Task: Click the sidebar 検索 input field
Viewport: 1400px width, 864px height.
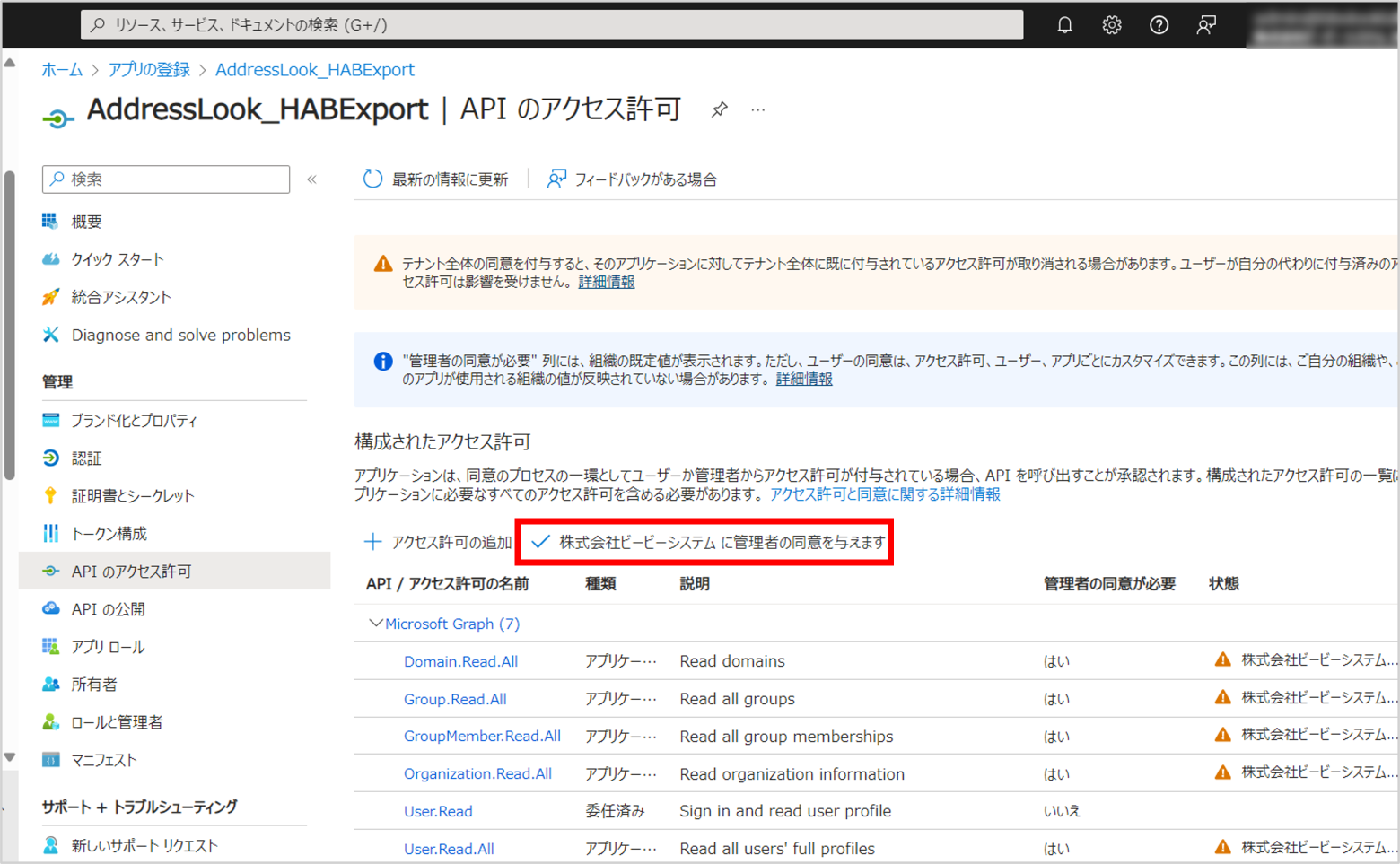Action: (x=166, y=179)
